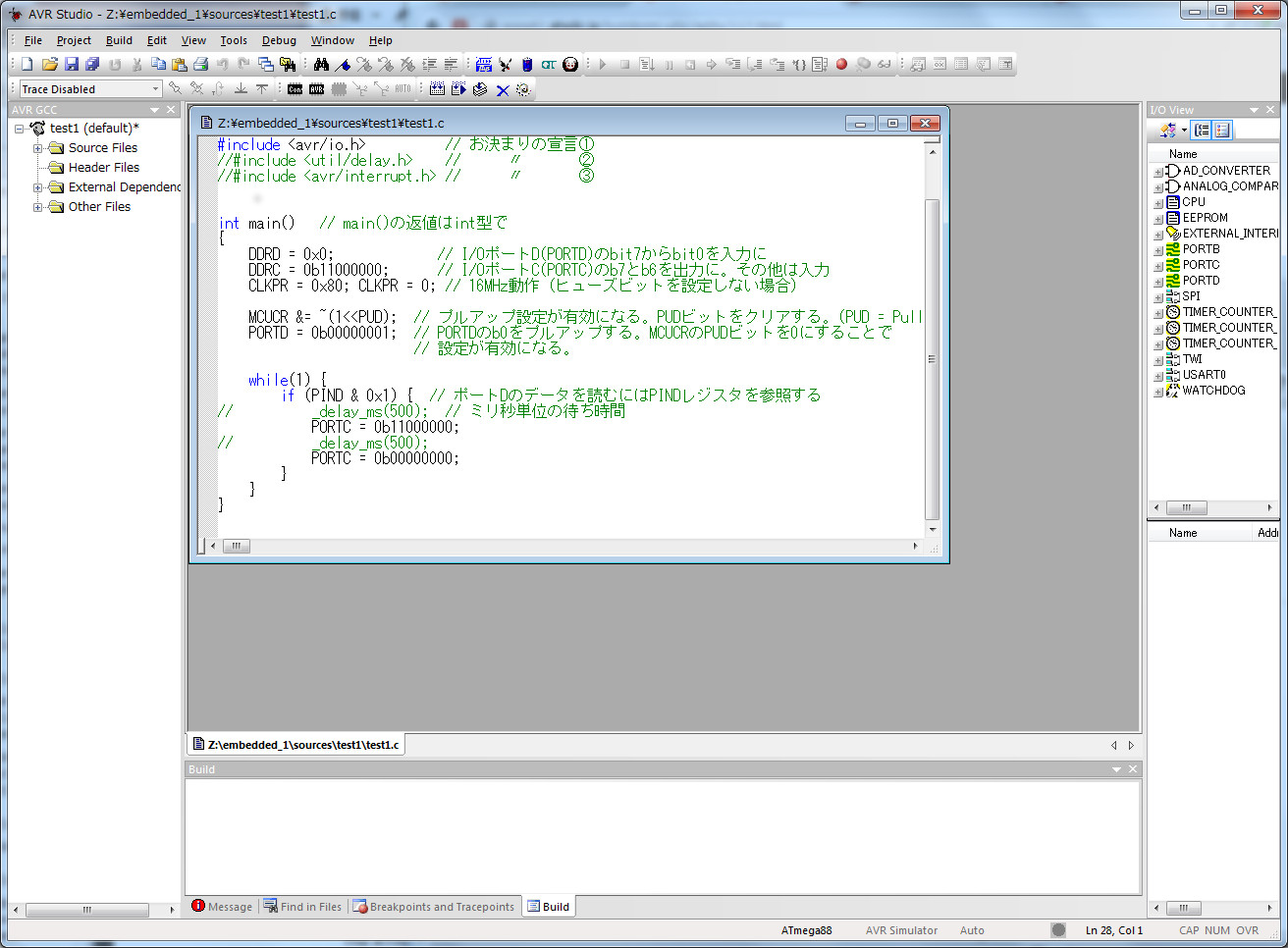Toggle I/O View tree display mode
The width and height of the screenshot is (1288, 948).
click(x=1203, y=130)
